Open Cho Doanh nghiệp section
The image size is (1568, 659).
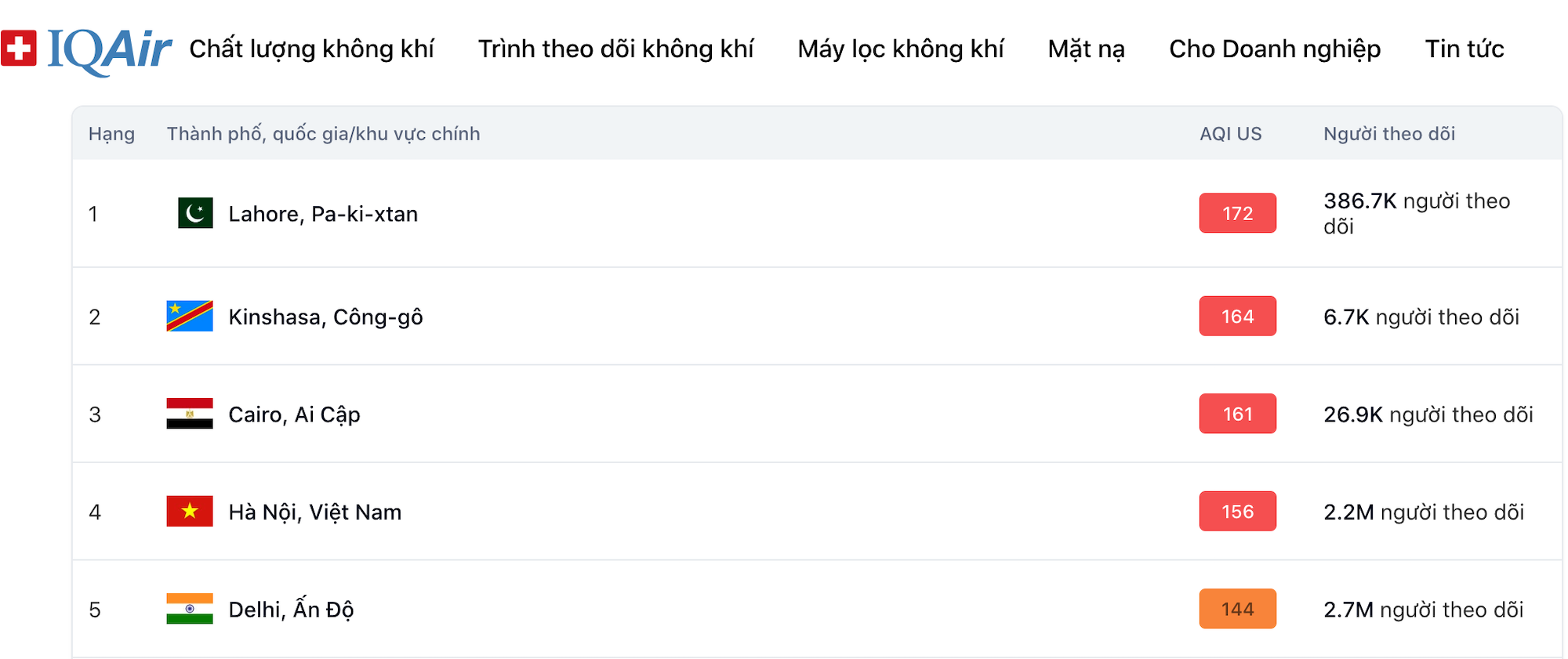[1275, 49]
